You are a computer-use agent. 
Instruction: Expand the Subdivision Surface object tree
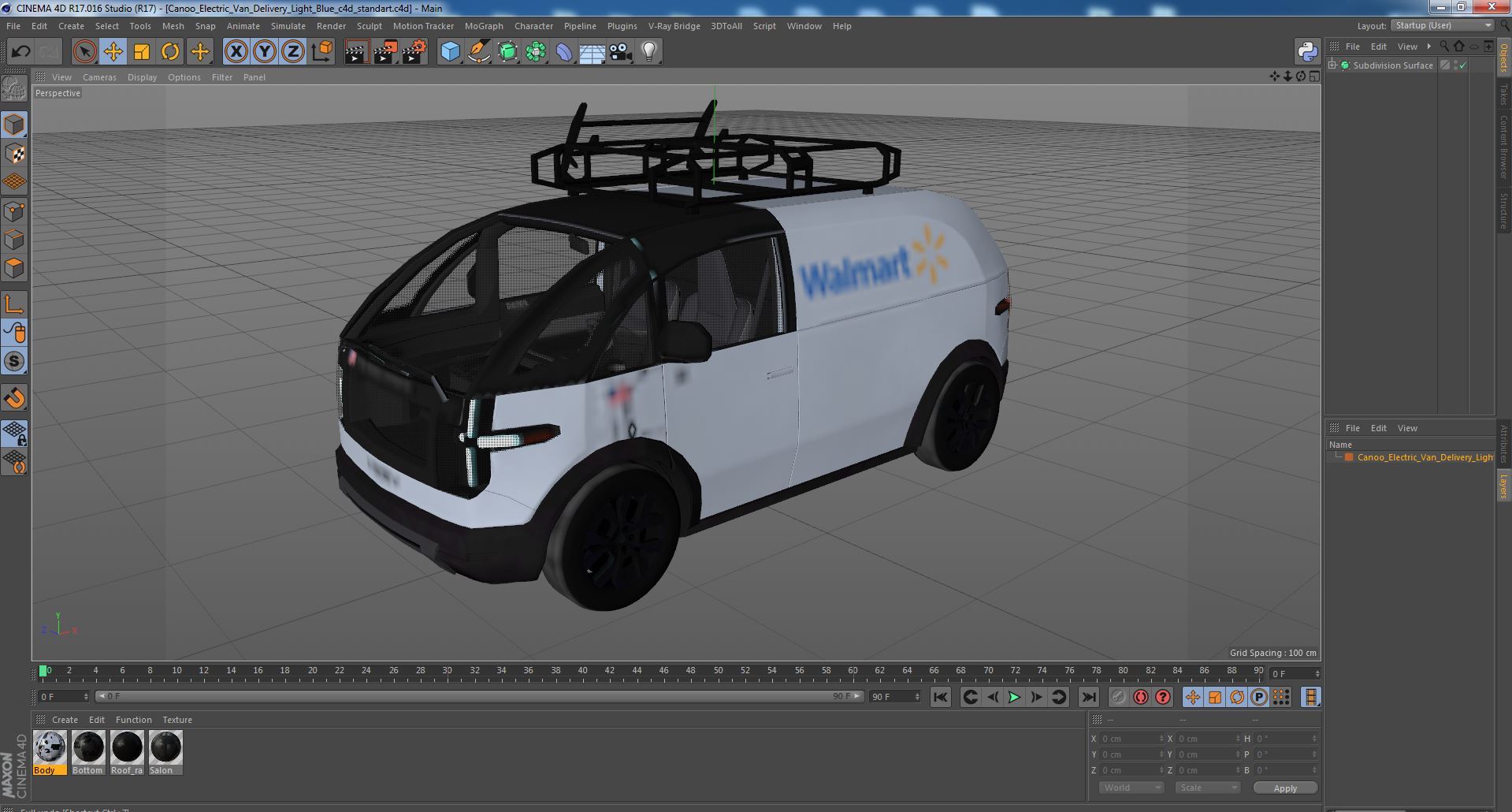click(1332, 65)
